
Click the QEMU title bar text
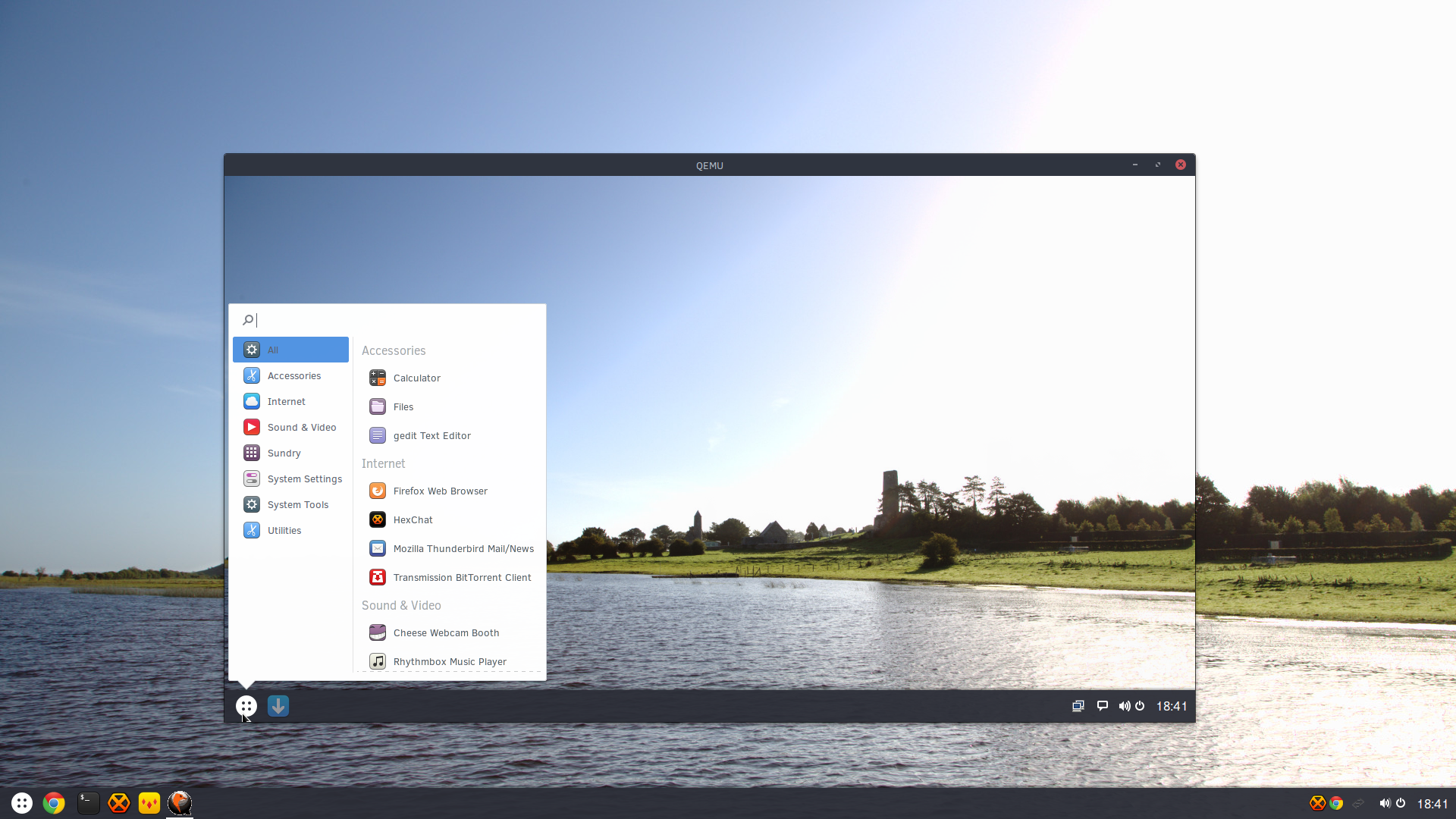click(x=710, y=165)
